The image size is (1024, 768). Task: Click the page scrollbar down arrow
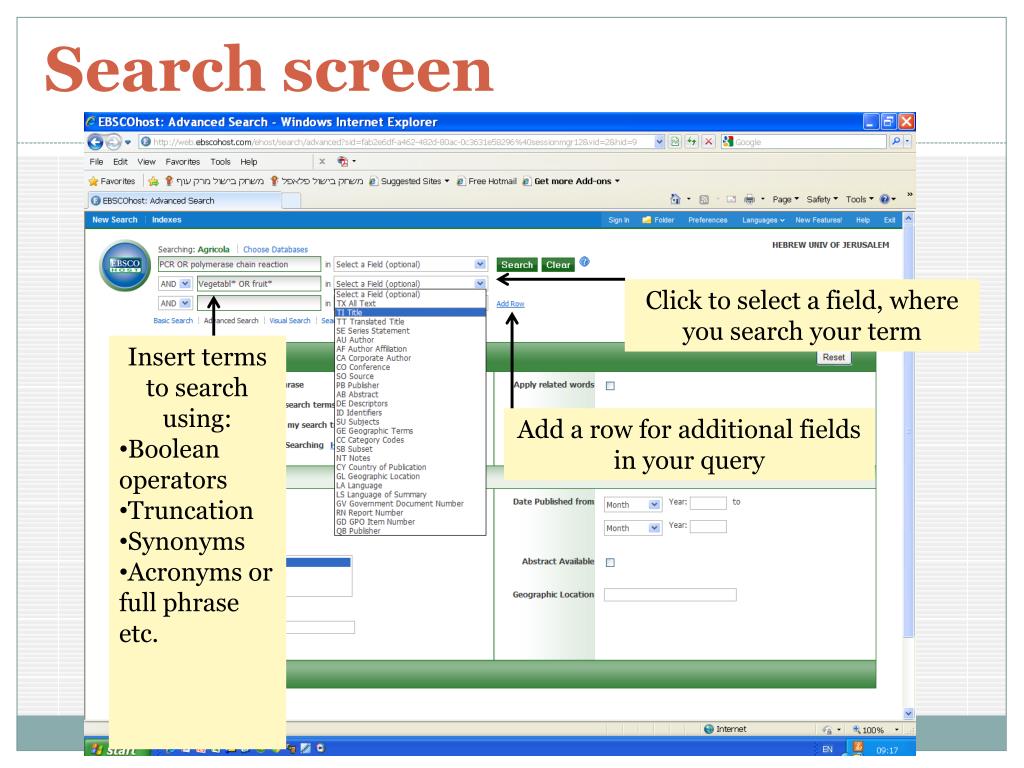point(908,714)
